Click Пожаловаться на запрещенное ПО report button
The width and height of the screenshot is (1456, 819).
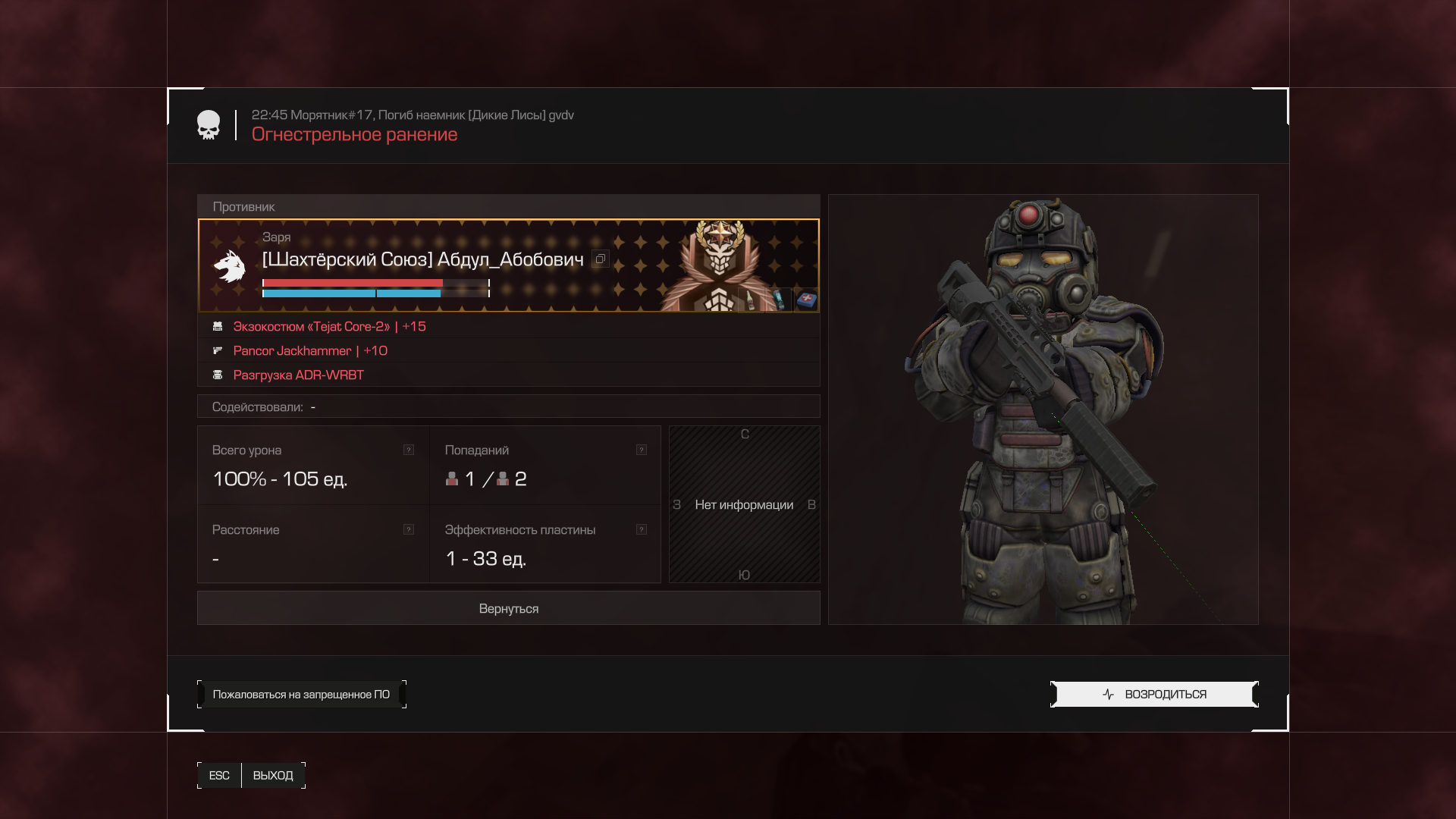301,695
